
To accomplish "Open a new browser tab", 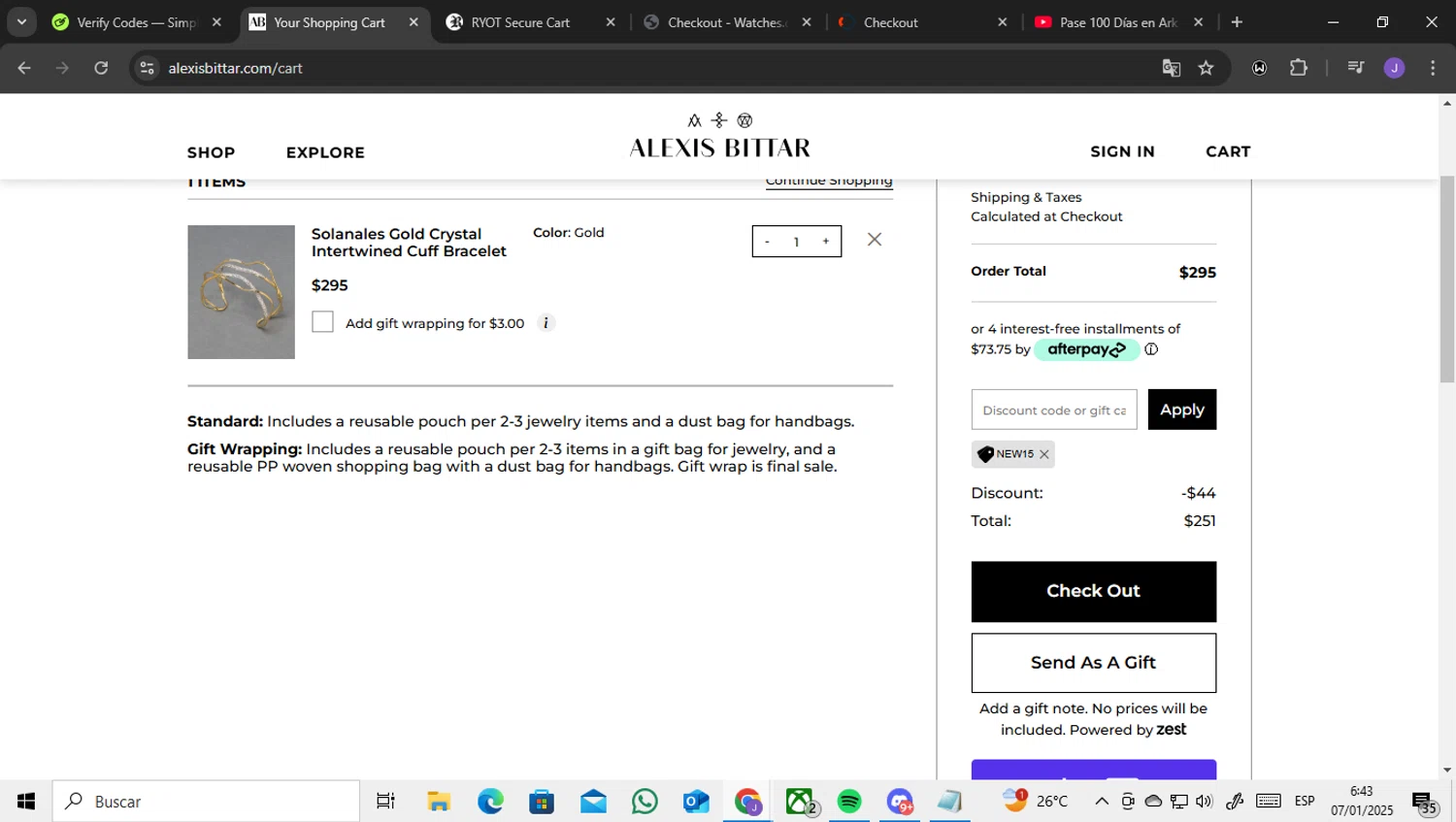I will (x=1237, y=22).
